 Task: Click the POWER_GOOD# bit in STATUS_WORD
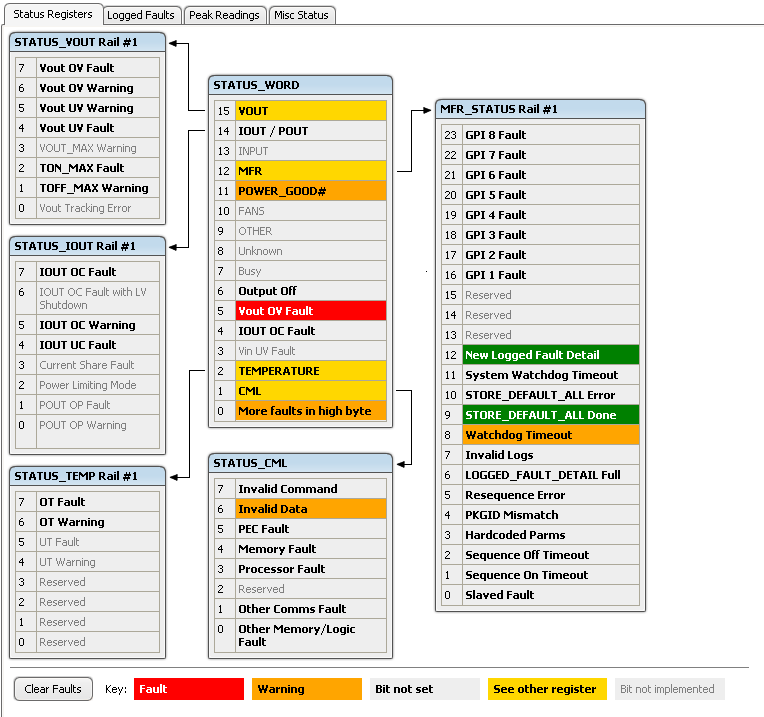click(x=310, y=191)
